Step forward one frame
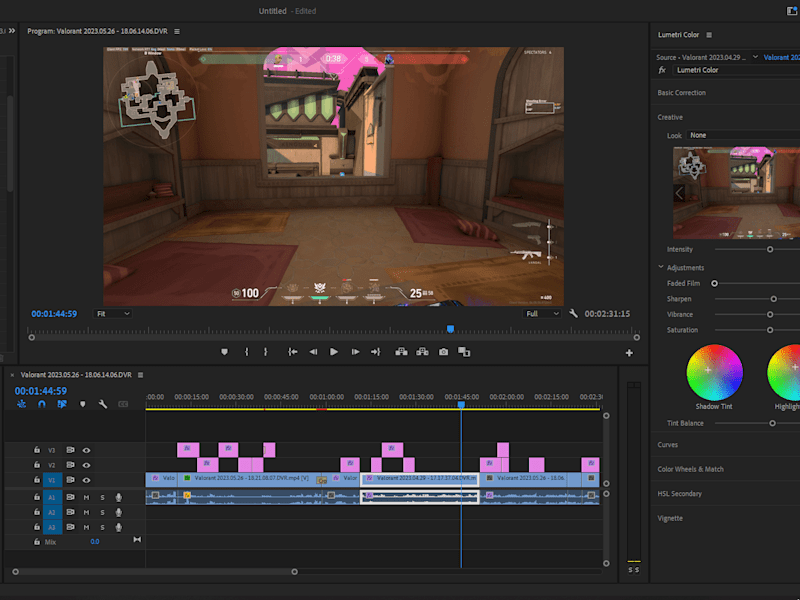The image size is (800, 600). click(x=355, y=352)
